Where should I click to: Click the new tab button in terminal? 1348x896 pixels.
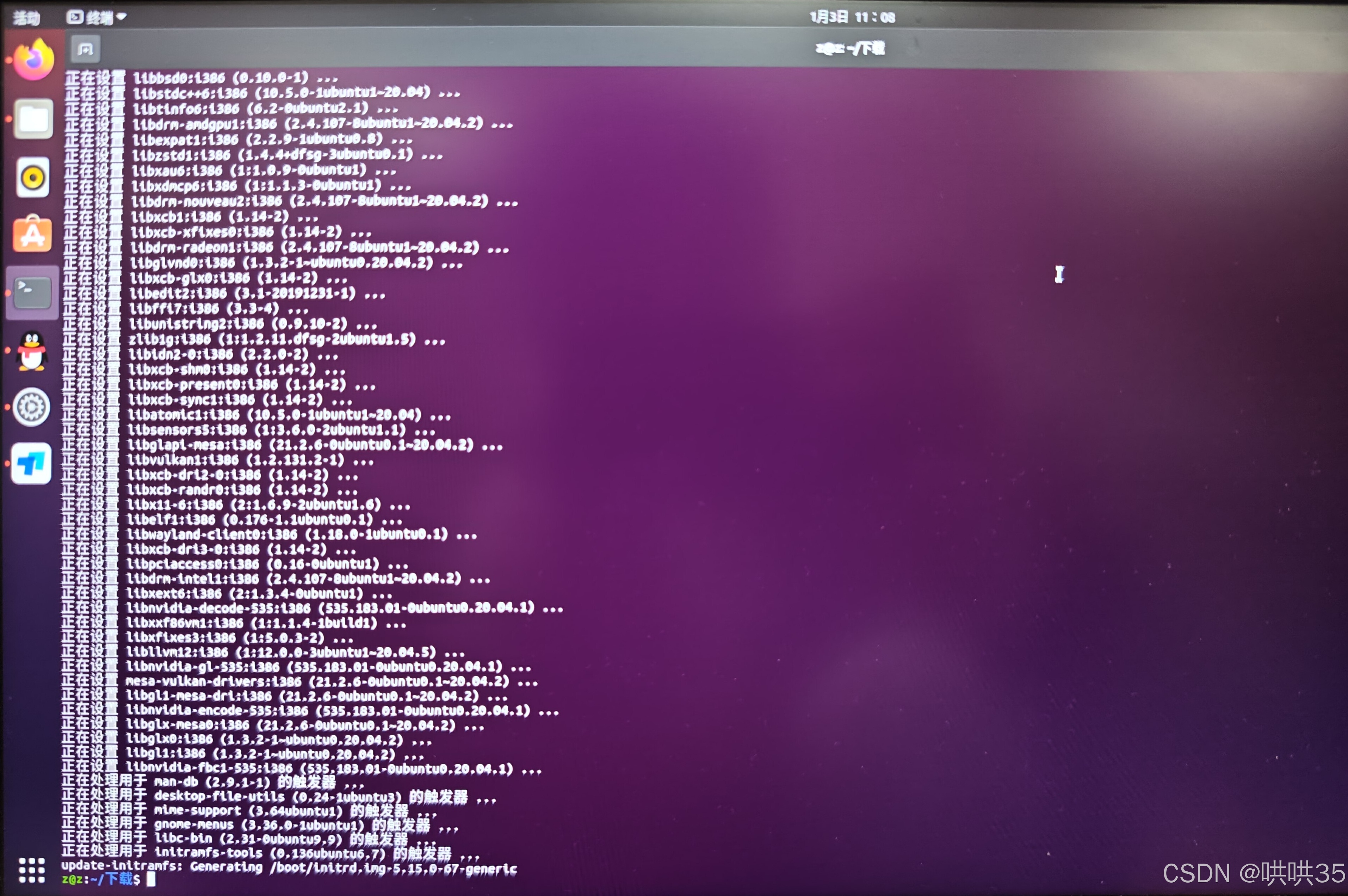click(x=86, y=49)
